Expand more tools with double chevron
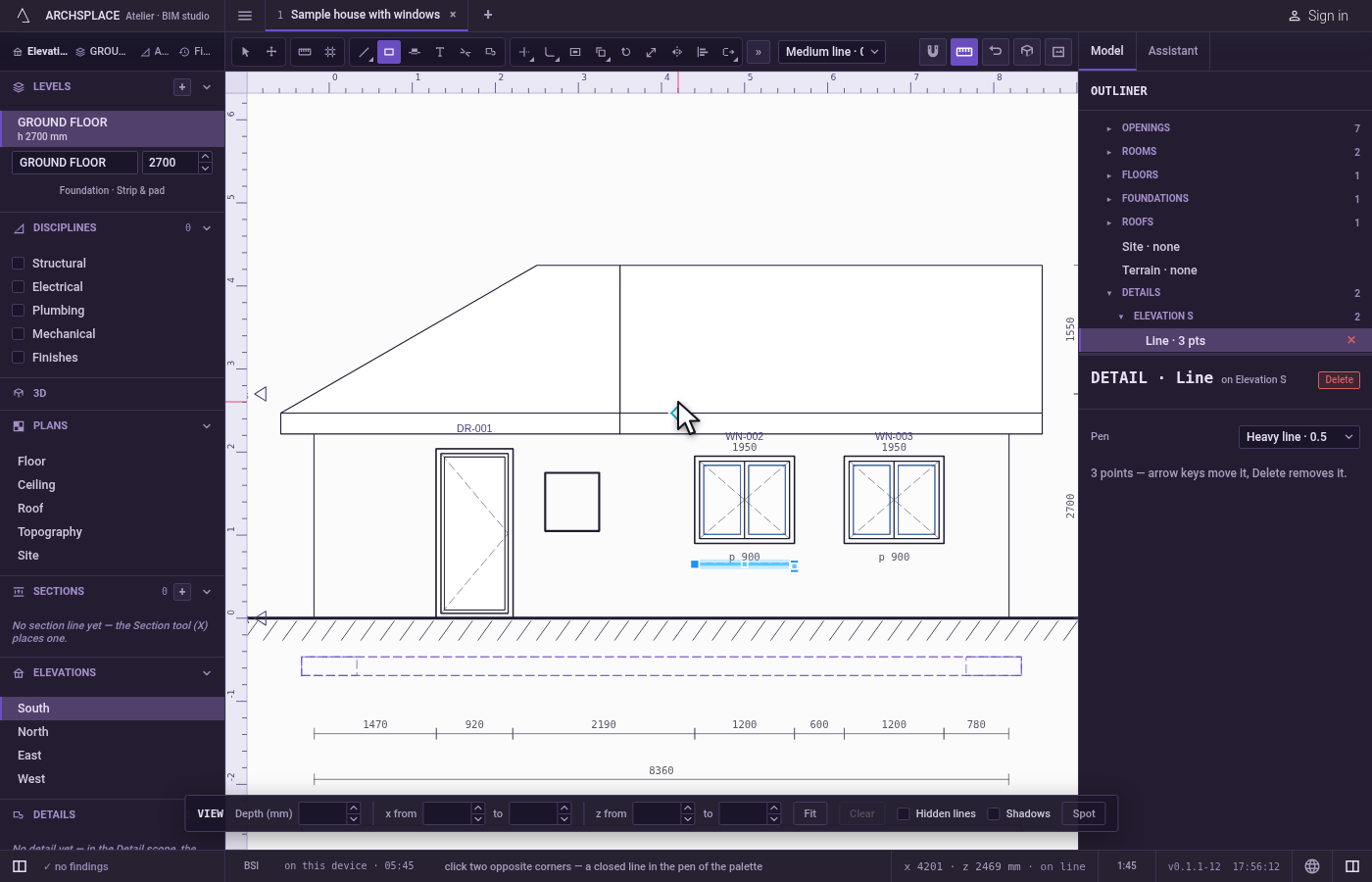The width and height of the screenshot is (1372, 882). pyautogui.click(x=759, y=52)
